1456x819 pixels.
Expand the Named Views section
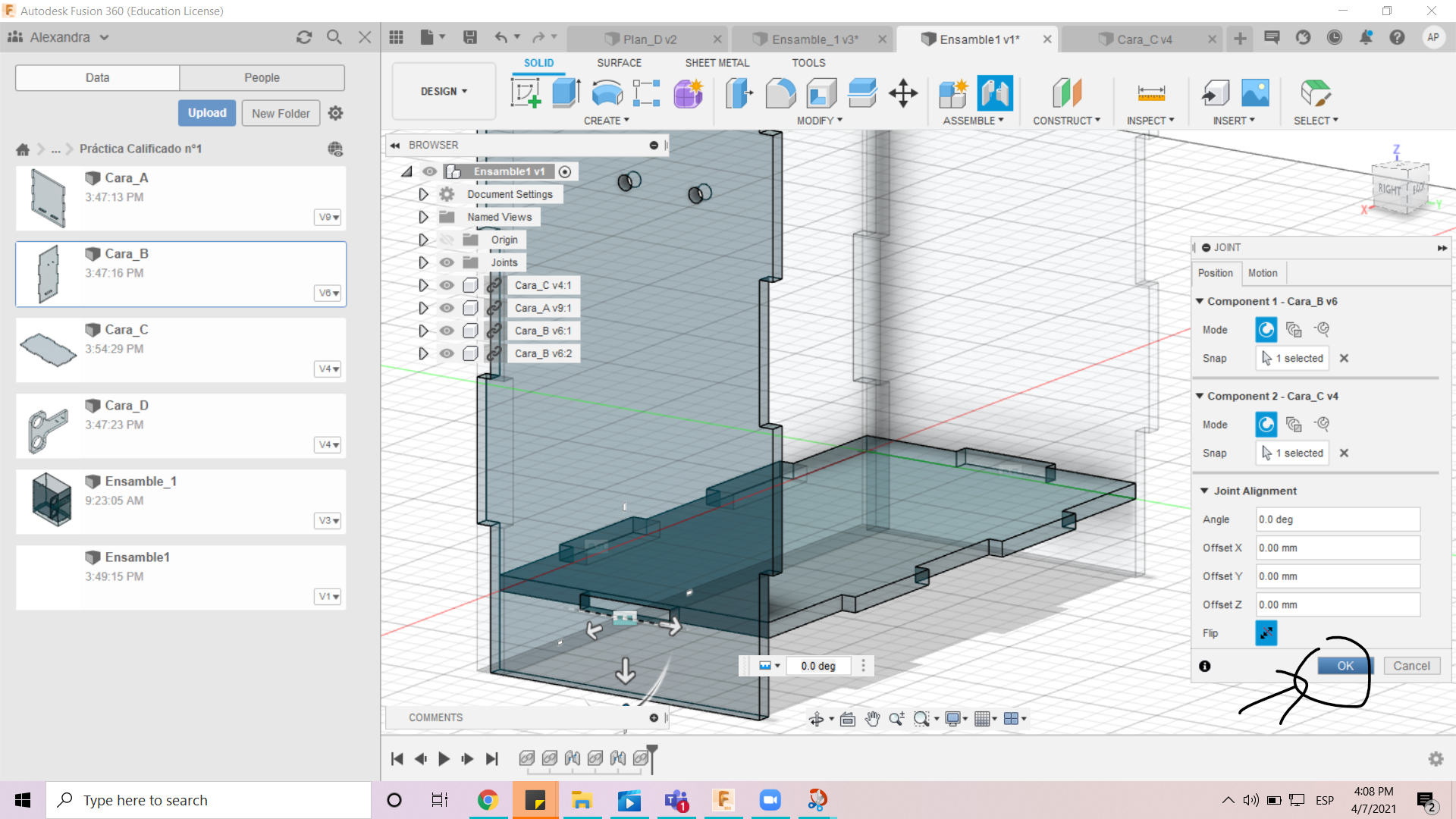coord(422,216)
